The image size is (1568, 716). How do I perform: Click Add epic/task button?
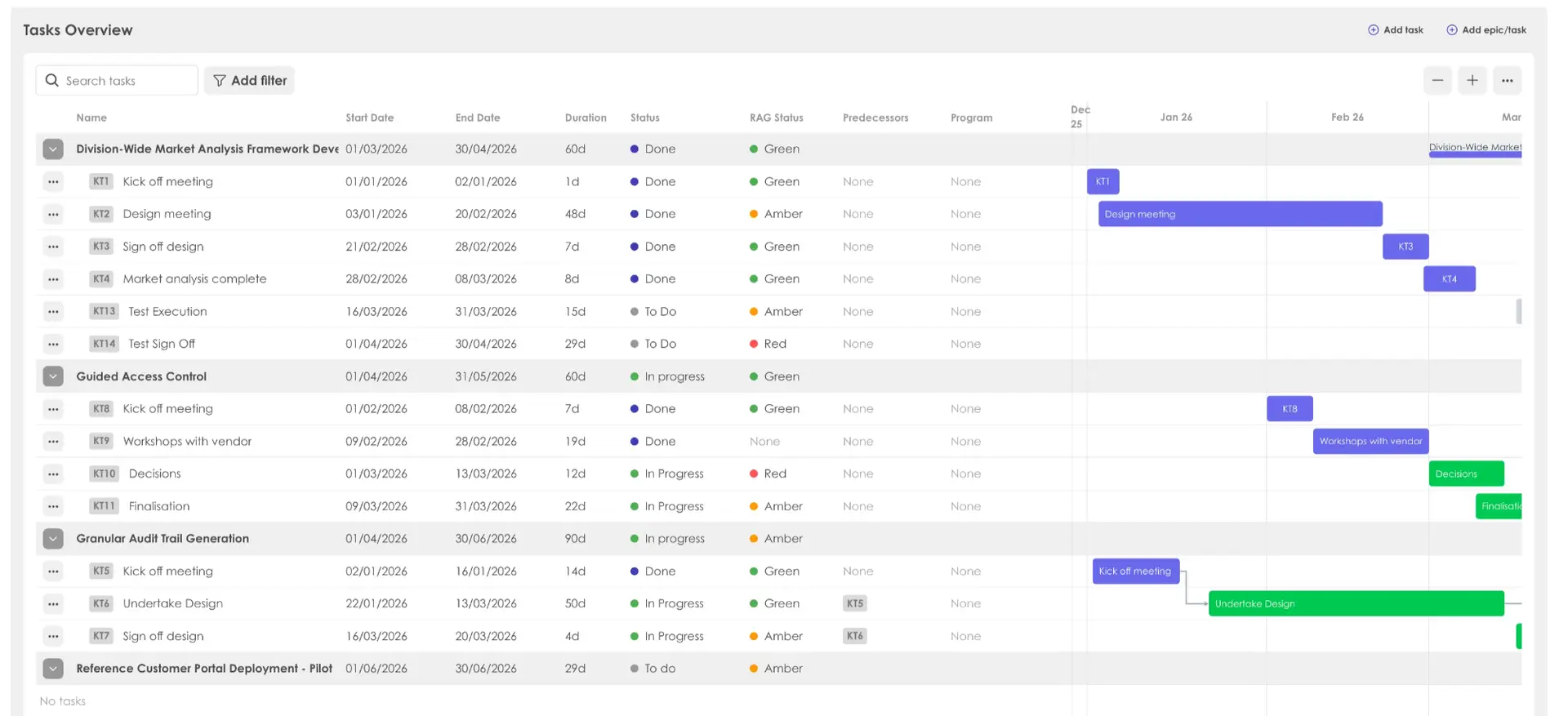point(1486,30)
